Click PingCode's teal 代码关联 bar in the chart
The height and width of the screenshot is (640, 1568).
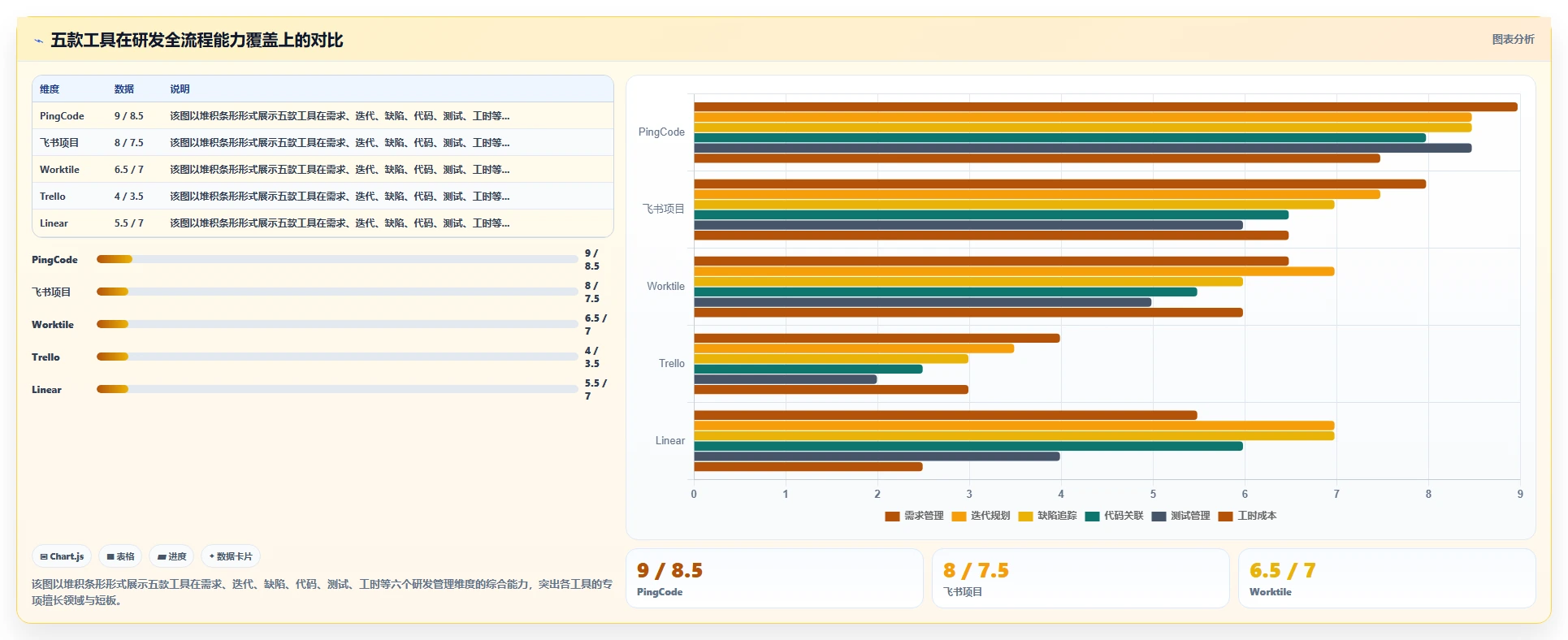(x=1059, y=138)
